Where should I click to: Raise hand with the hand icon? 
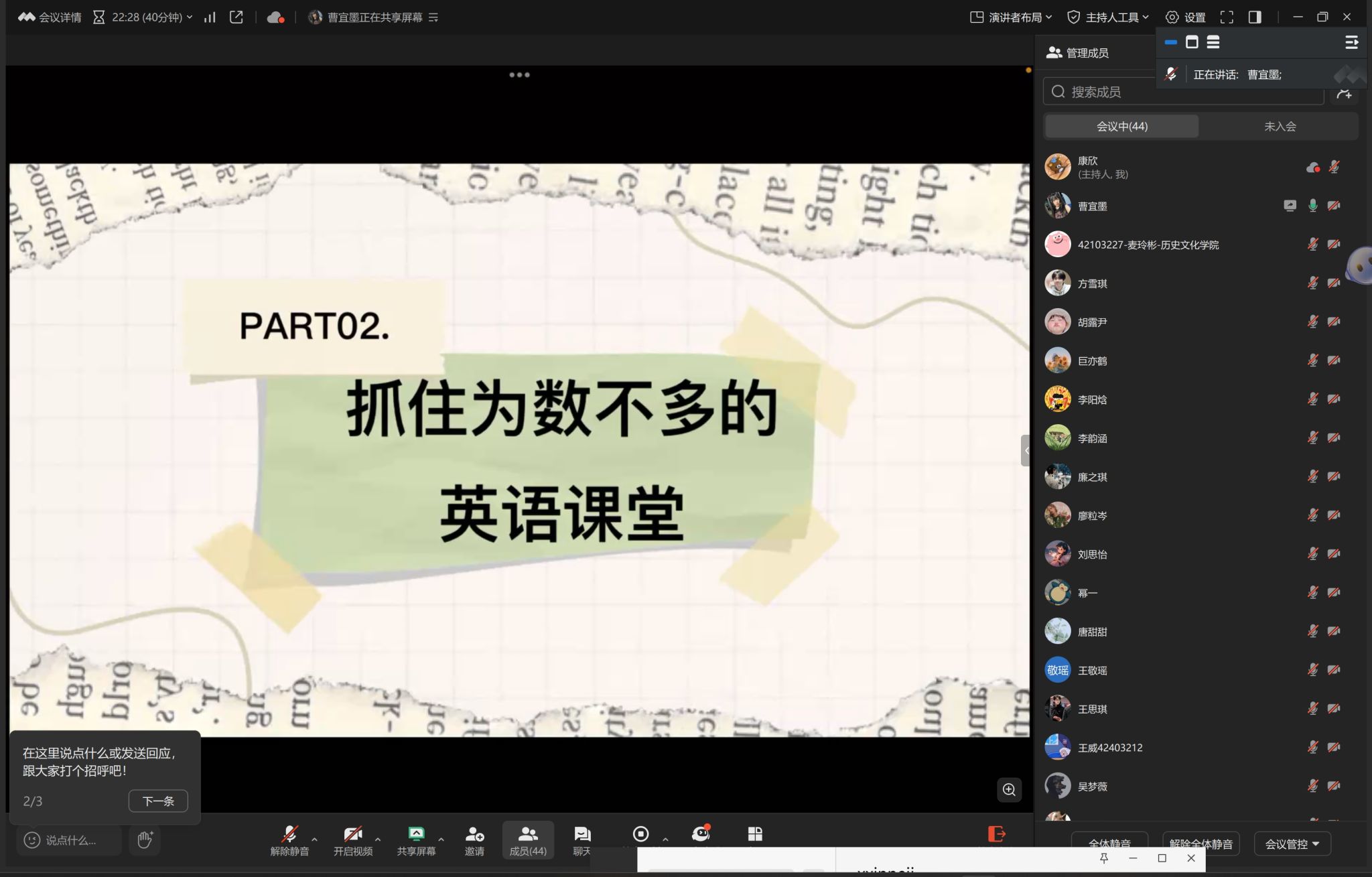[145, 839]
